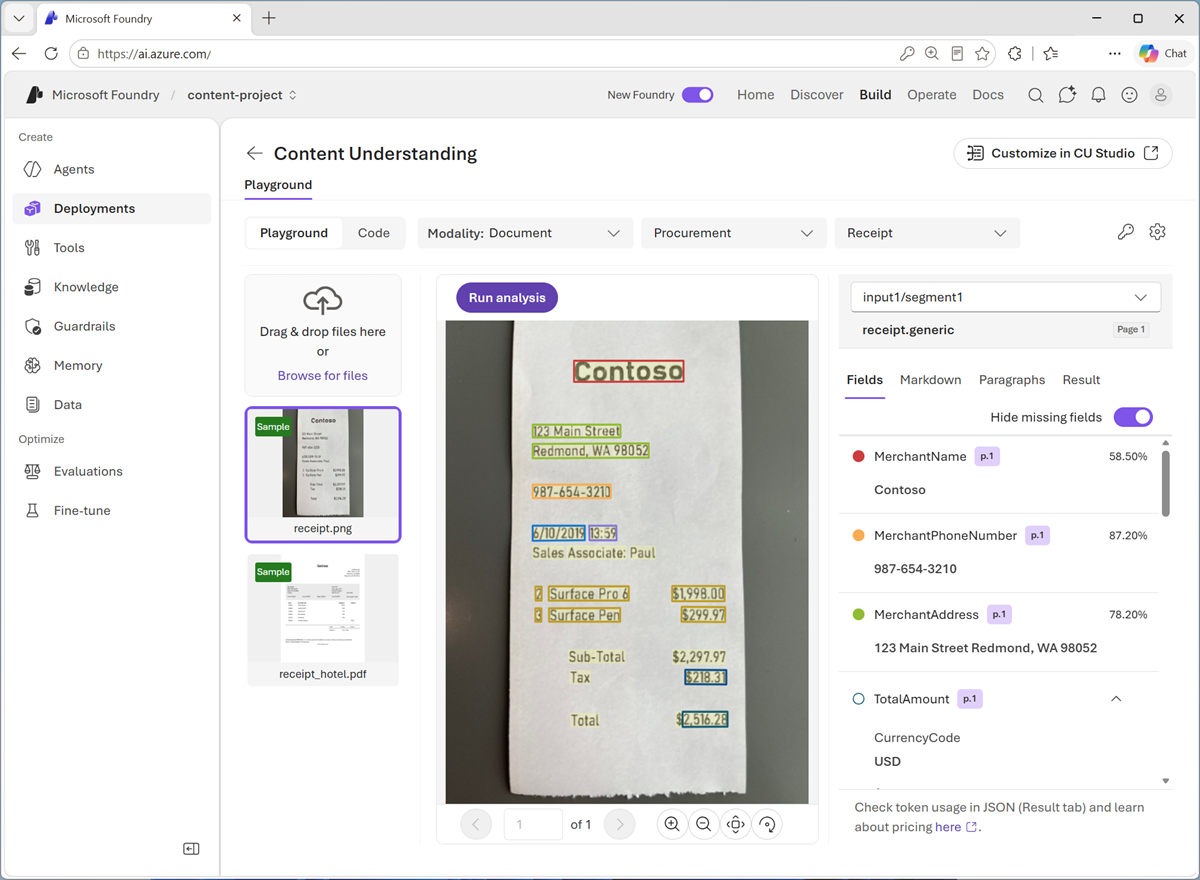Click the Microsoft Foundry logo
Viewport: 1200px width, 880px height.
click(x=35, y=95)
